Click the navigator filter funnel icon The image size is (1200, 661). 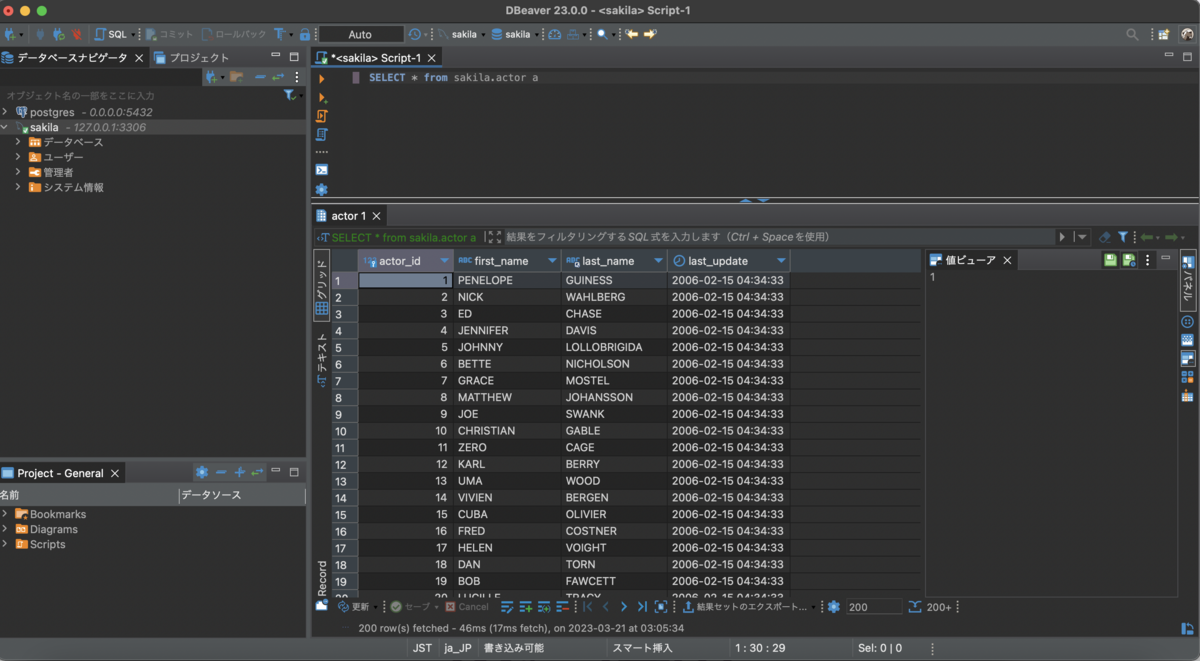[289, 95]
